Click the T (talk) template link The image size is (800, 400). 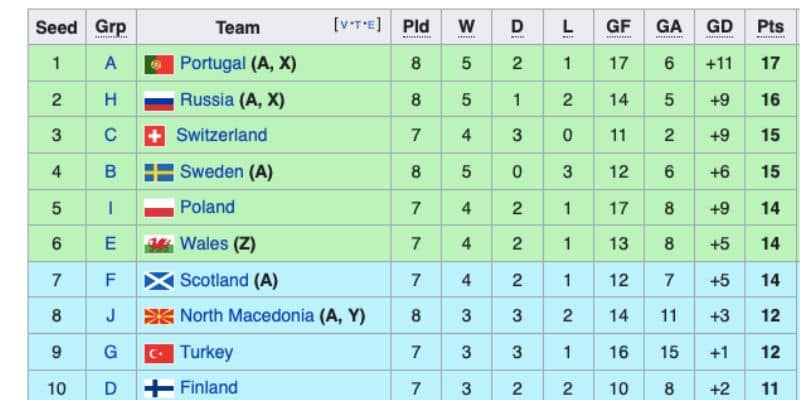pyautogui.click(x=358, y=25)
